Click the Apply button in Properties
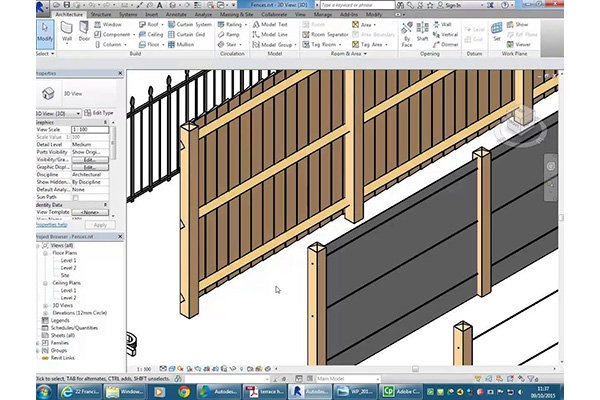Viewport: 600px width, 400px height. pyautogui.click(x=100, y=225)
